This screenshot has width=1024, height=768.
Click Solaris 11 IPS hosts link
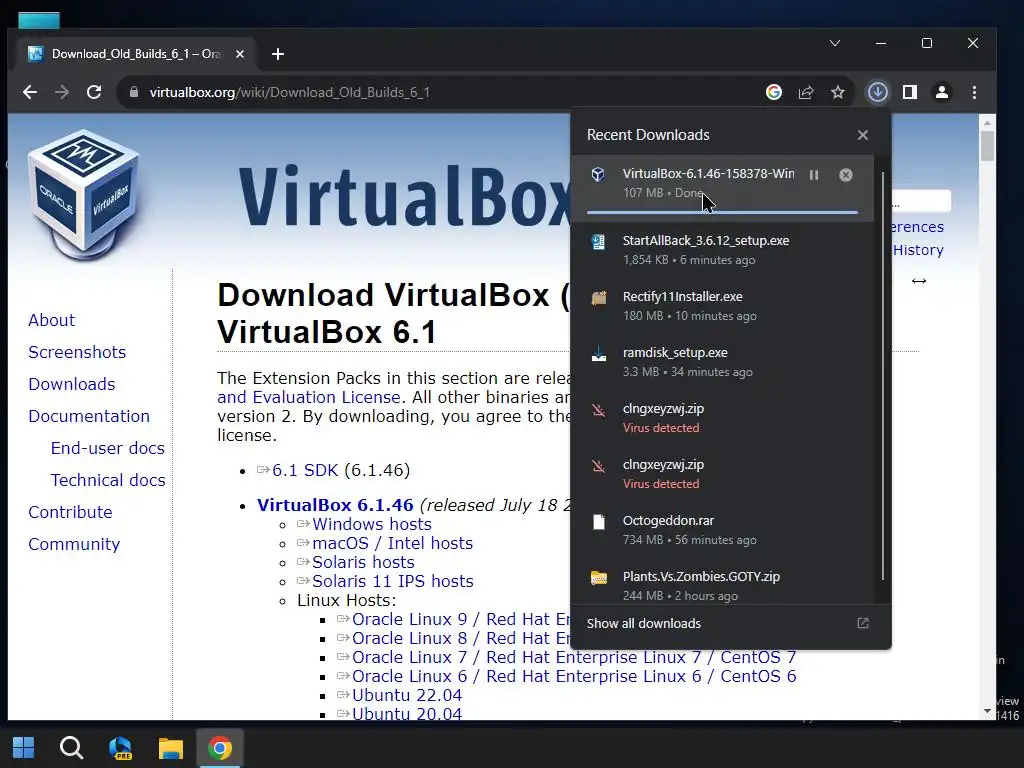(x=392, y=581)
